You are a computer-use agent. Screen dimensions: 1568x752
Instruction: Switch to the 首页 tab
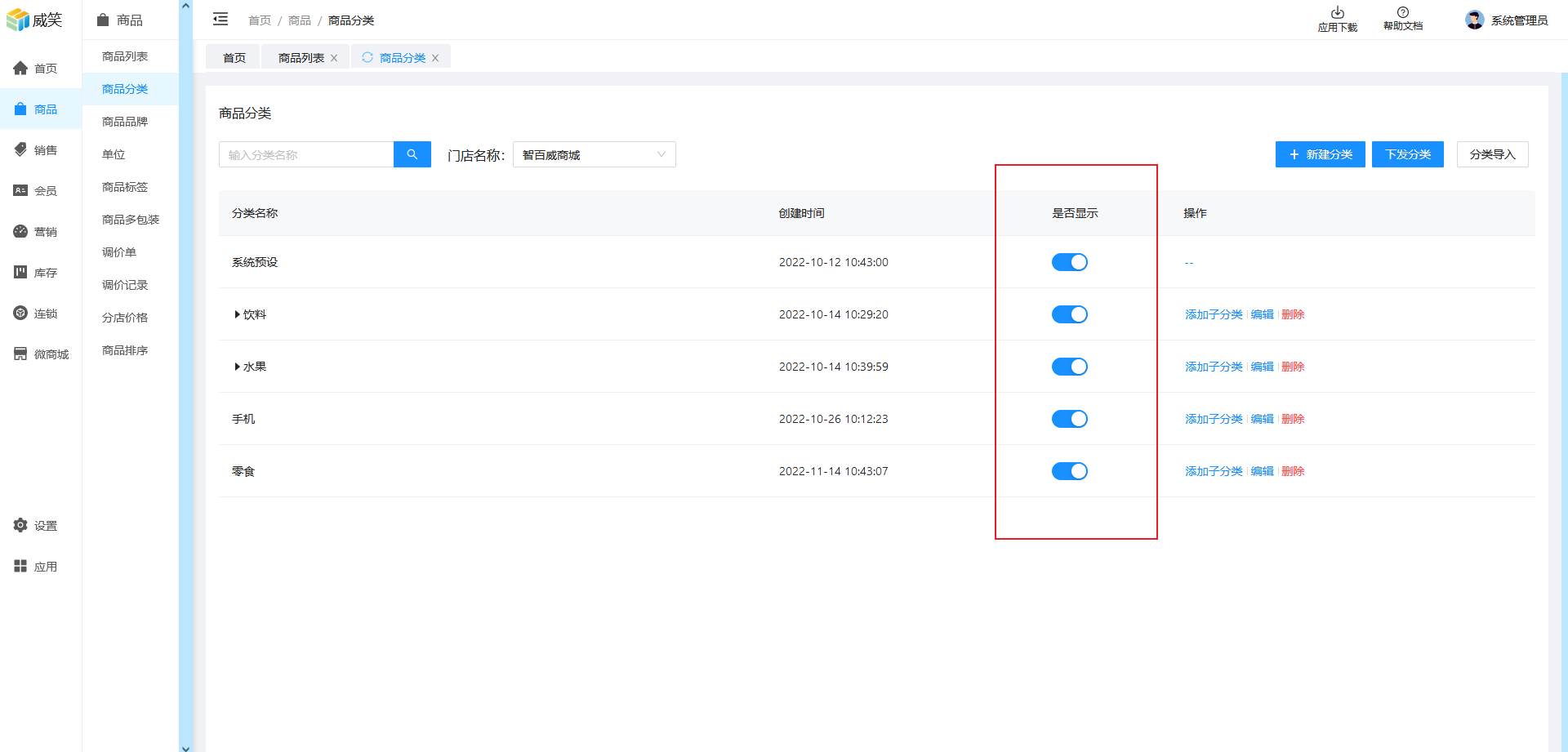tap(234, 58)
